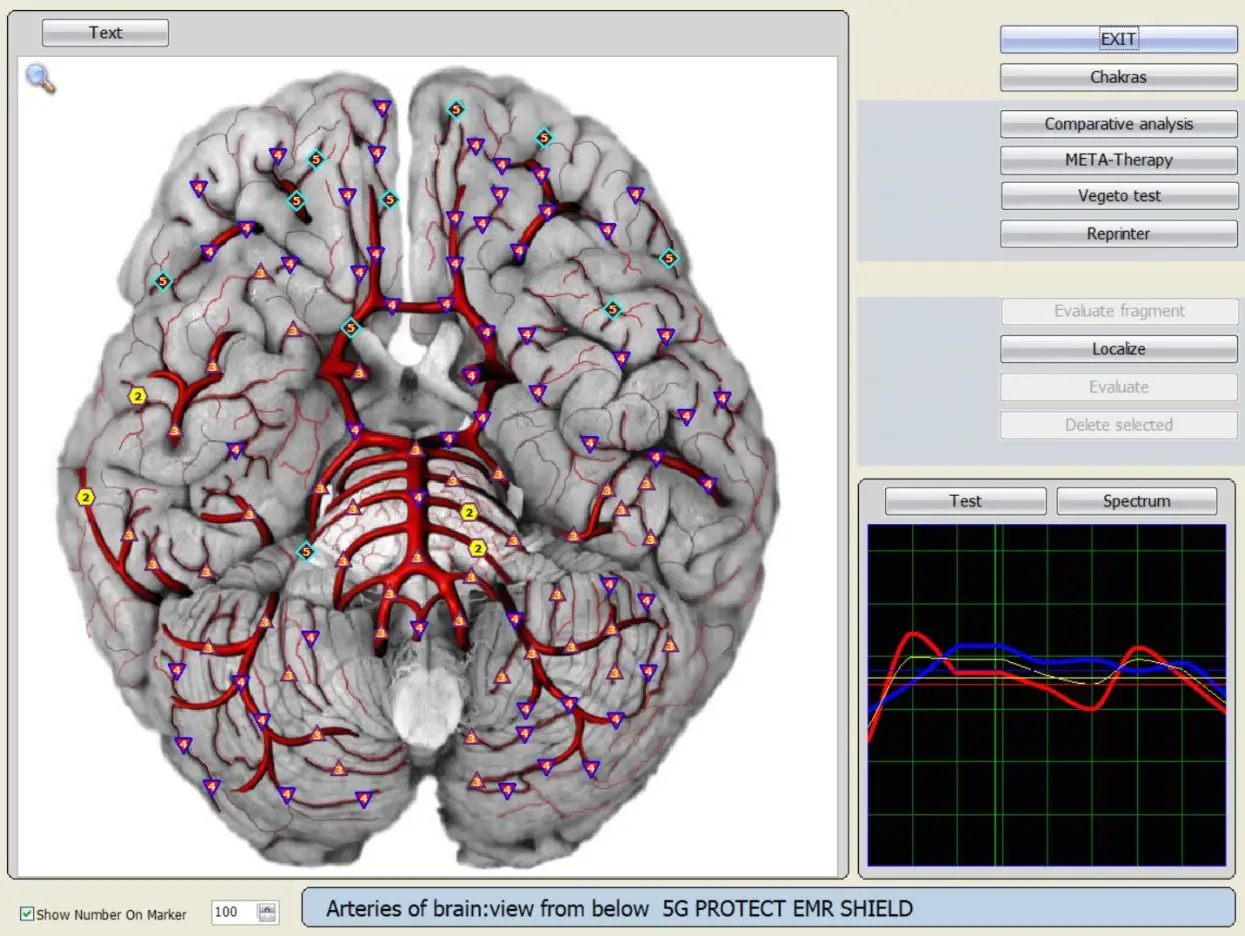
Task: Open the Chakras screen
Action: [1118, 77]
